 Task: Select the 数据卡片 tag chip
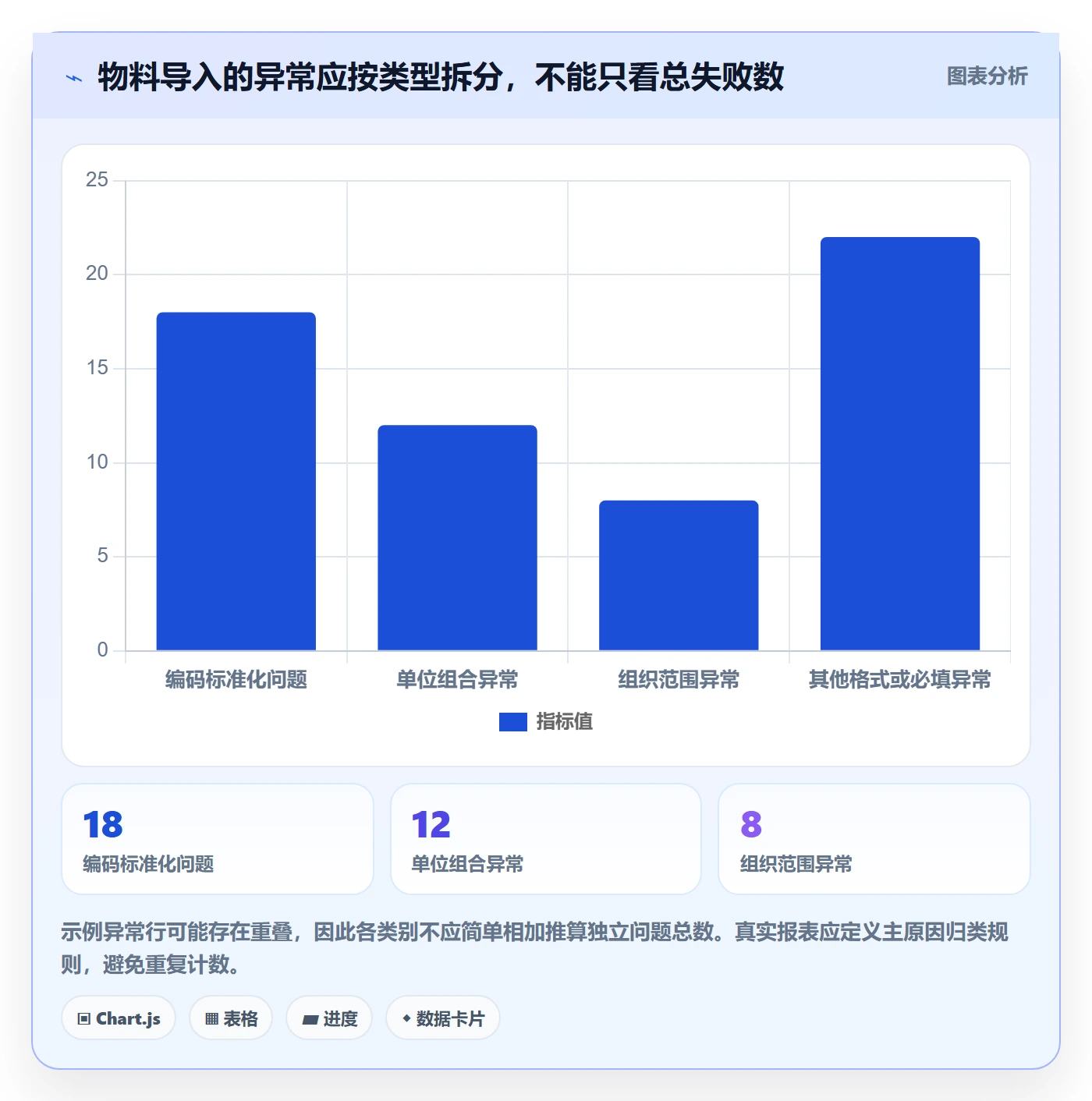tap(443, 1018)
